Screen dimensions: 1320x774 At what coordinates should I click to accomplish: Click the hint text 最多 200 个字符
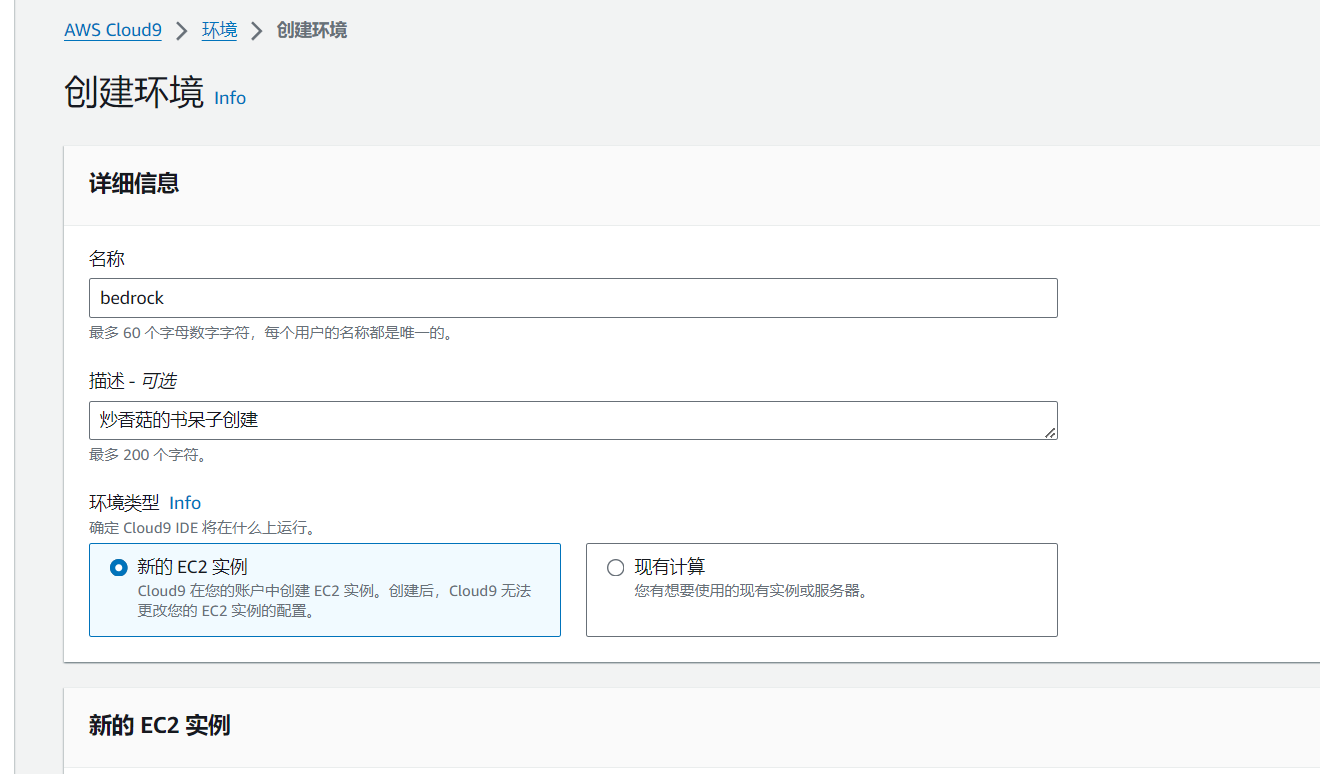click(148, 455)
